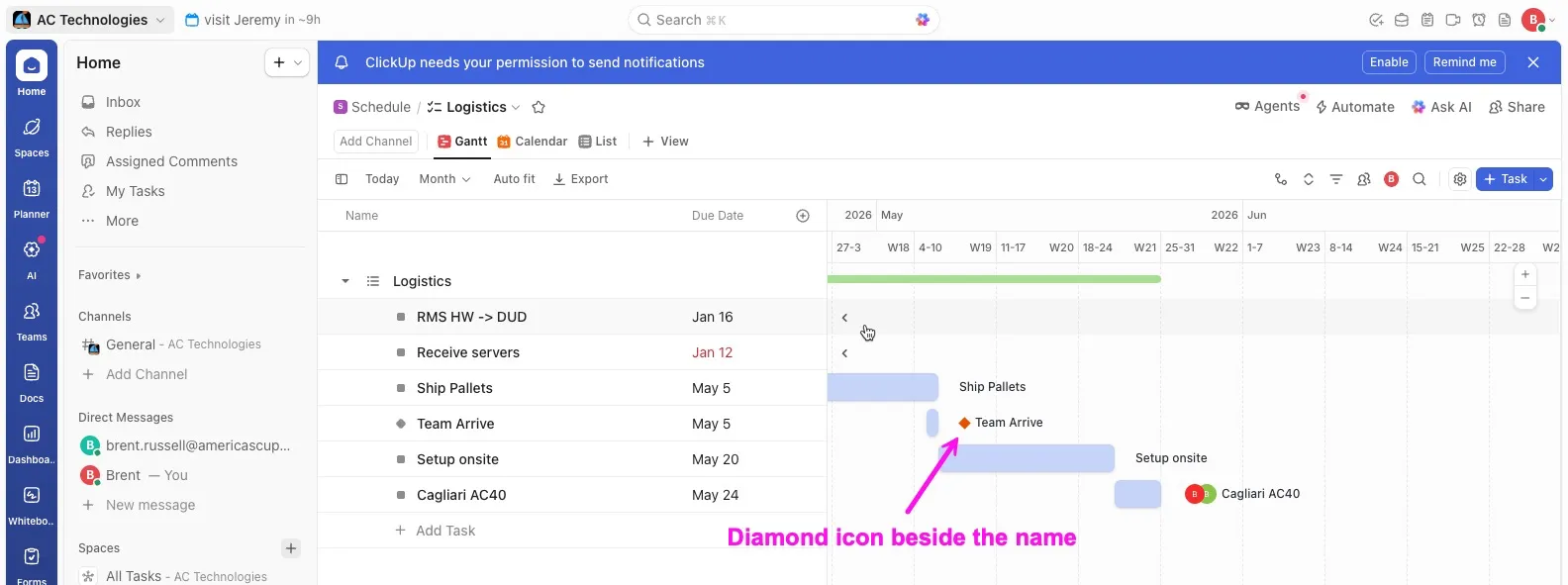The height and width of the screenshot is (585, 1568).
Task: Click the dependency path icon in Gantt toolbar
Action: [x=1281, y=179]
